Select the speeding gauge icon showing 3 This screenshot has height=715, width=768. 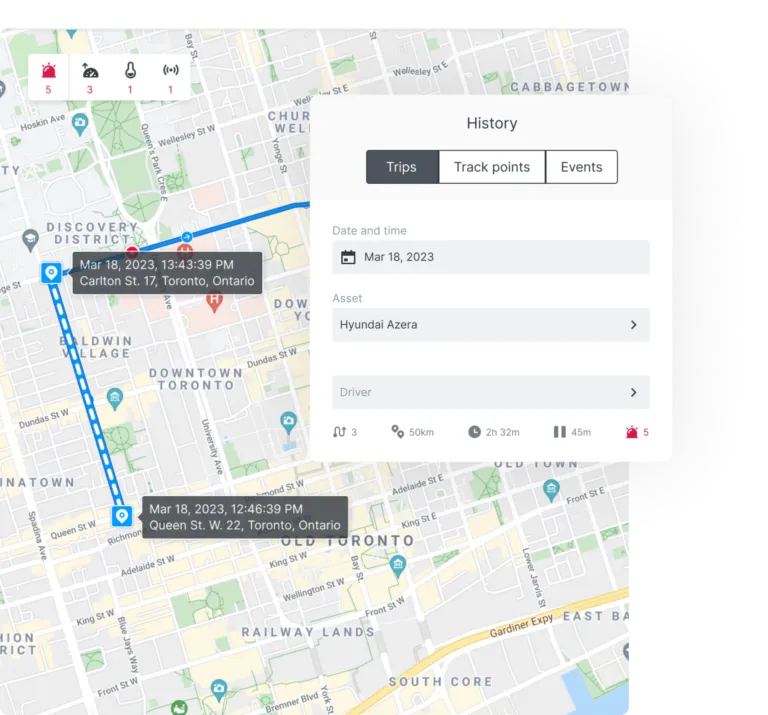90,71
